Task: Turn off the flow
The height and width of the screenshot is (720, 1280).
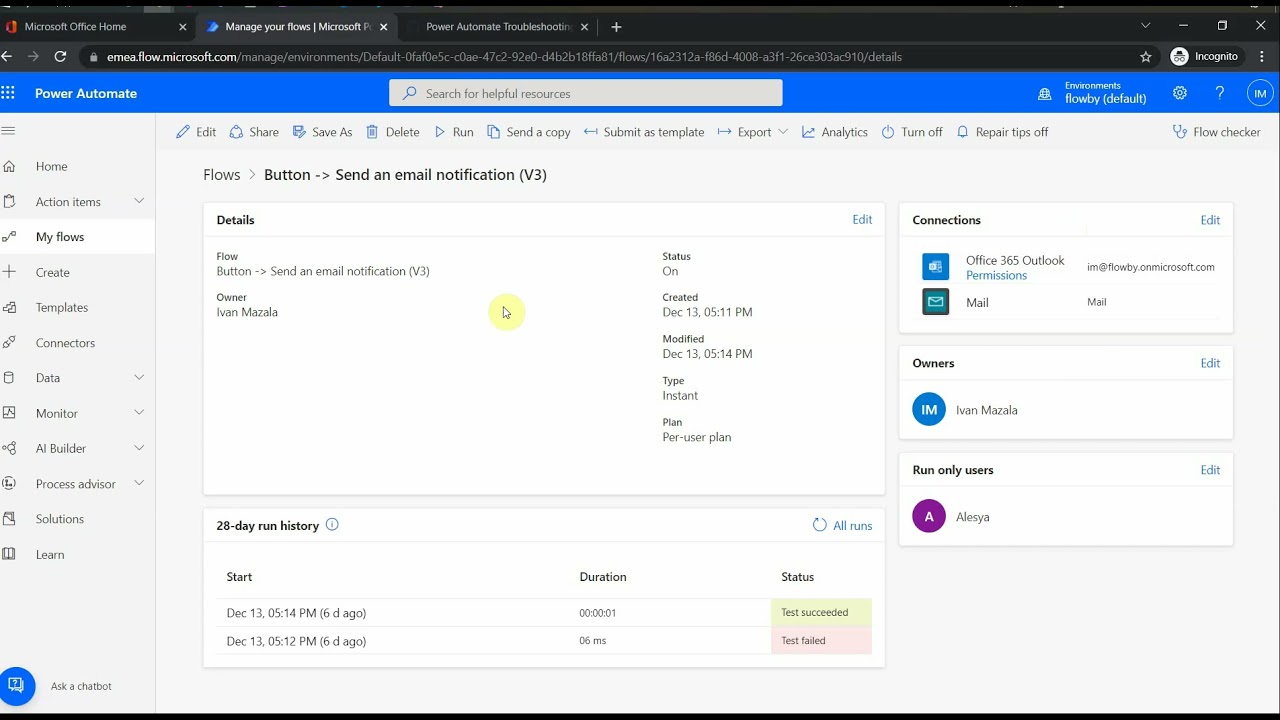Action: pos(912,132)
